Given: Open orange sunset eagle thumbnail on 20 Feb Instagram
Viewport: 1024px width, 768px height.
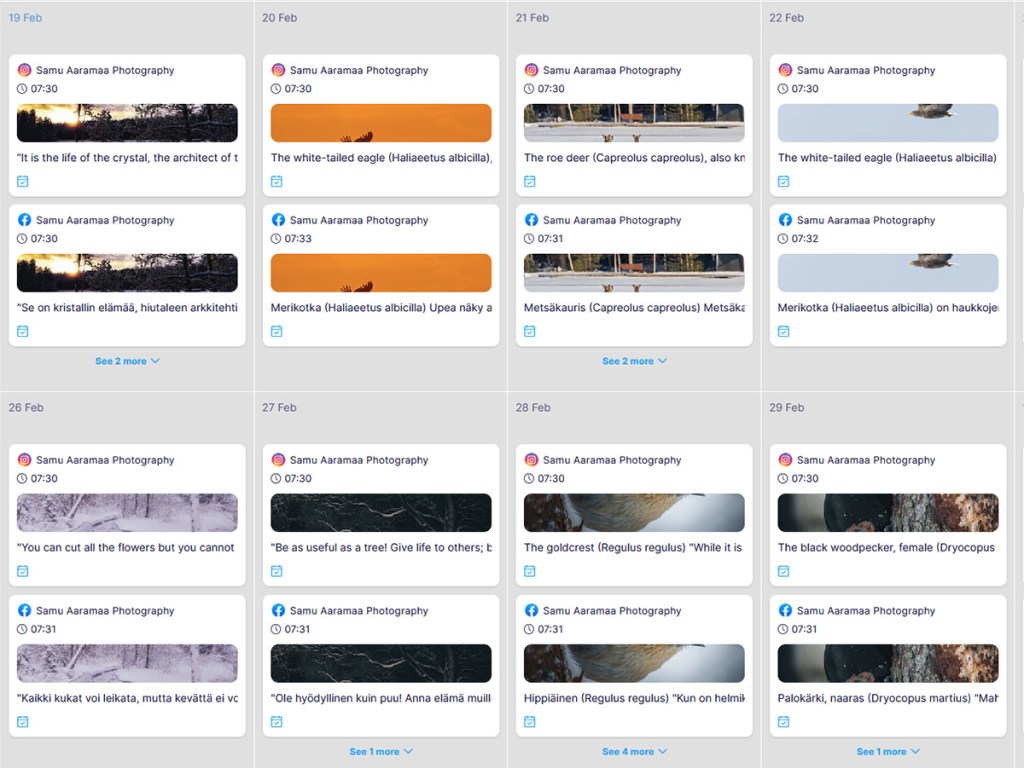Looking at the screenshot, I should pyautogui.click(x=381, y=123).
